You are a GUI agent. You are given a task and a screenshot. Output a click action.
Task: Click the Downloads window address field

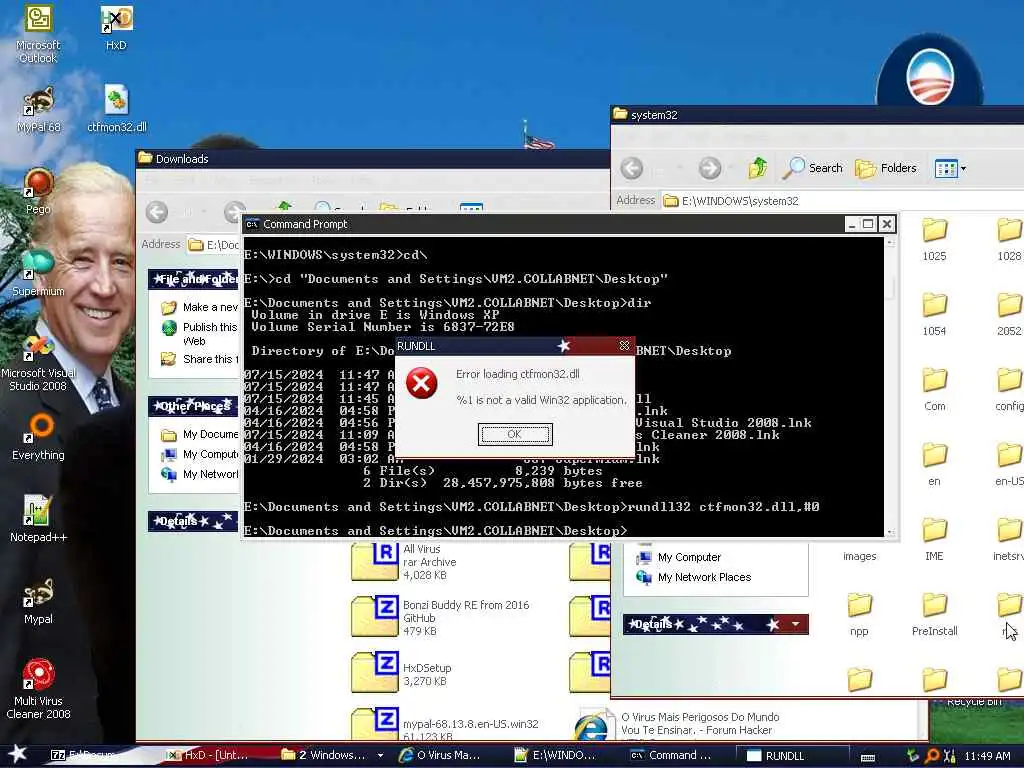click(x=213, y=245)
